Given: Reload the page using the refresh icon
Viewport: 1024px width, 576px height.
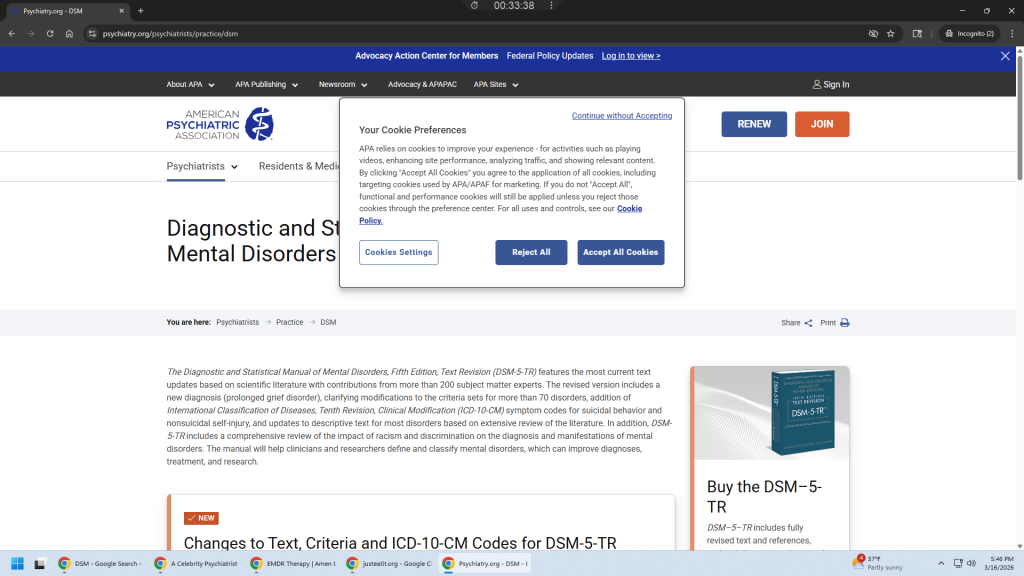Looking at the screenshot, I should (x=50, y=33).
